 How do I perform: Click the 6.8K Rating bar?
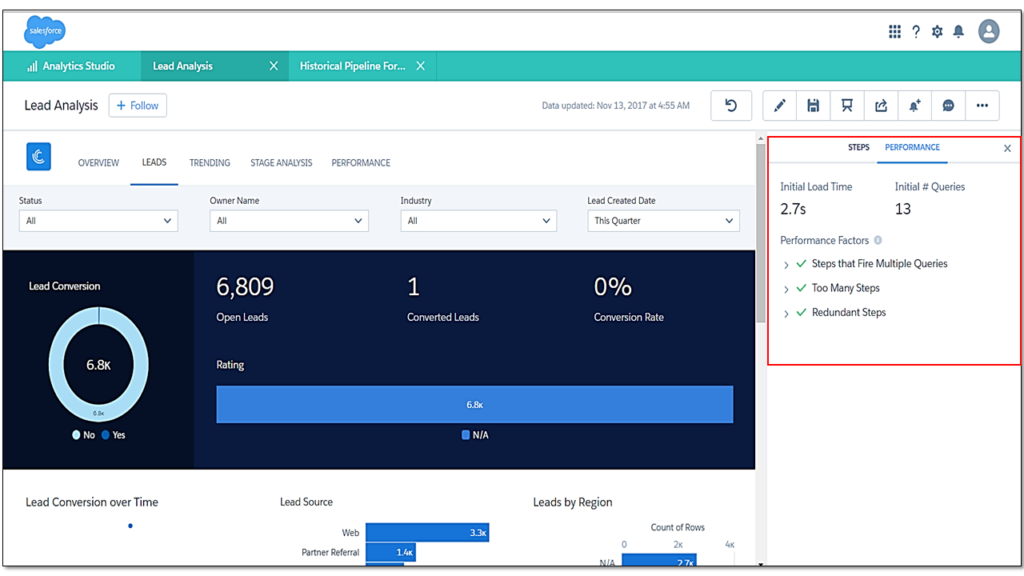[475, 404]
